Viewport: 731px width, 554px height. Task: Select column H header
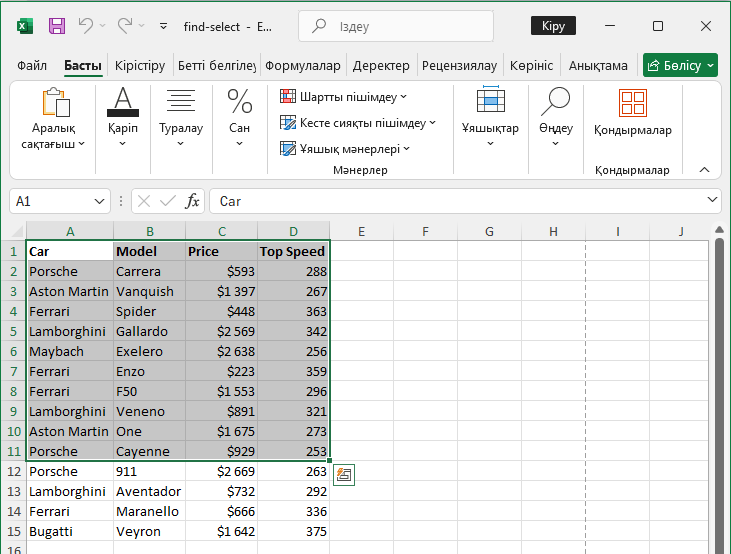tap(553, 231)
